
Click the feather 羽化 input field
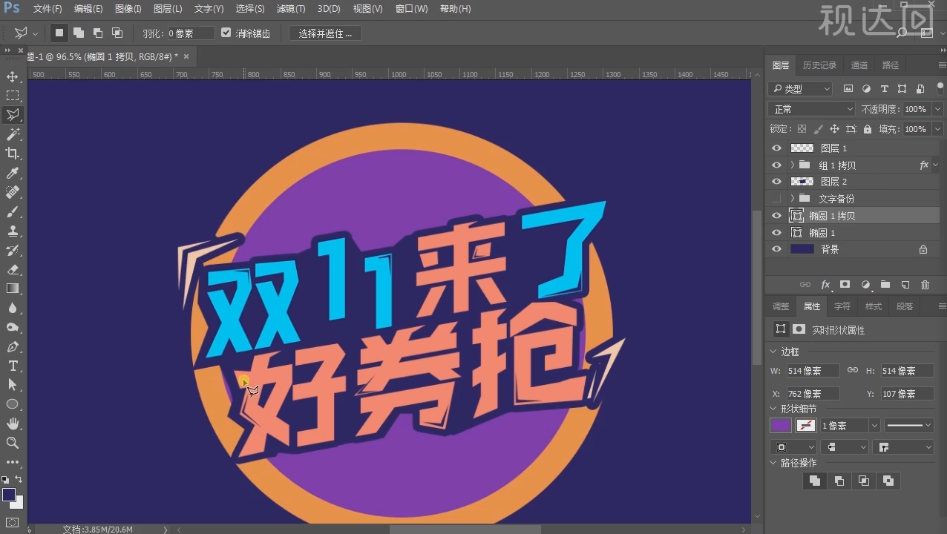point(190,33)
